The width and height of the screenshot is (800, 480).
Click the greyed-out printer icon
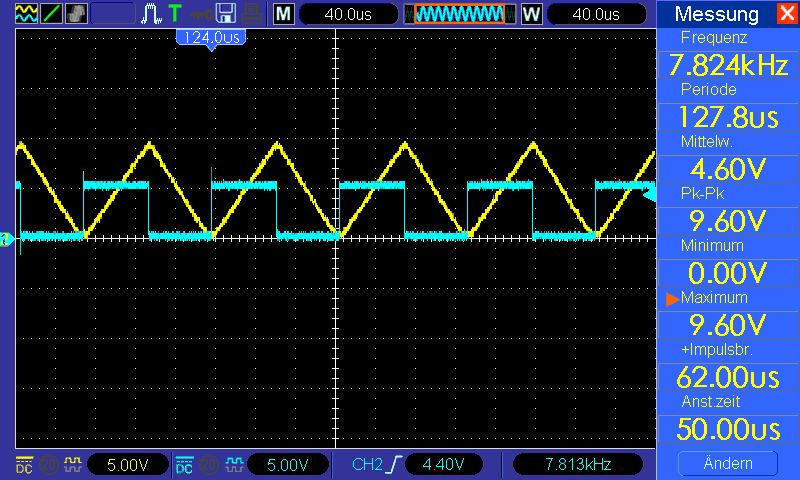point(252,14)
